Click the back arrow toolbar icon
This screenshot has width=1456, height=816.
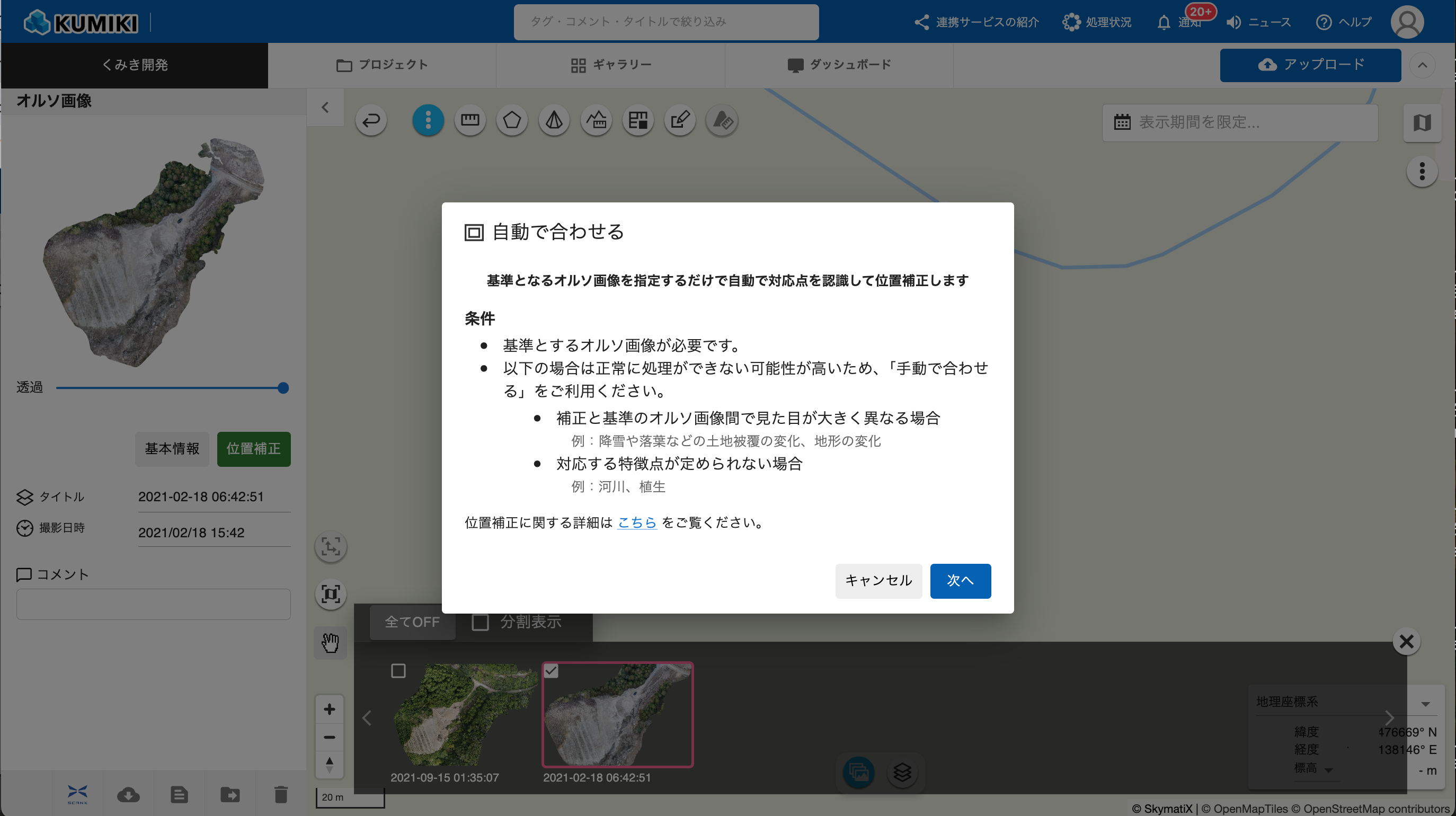371,120
